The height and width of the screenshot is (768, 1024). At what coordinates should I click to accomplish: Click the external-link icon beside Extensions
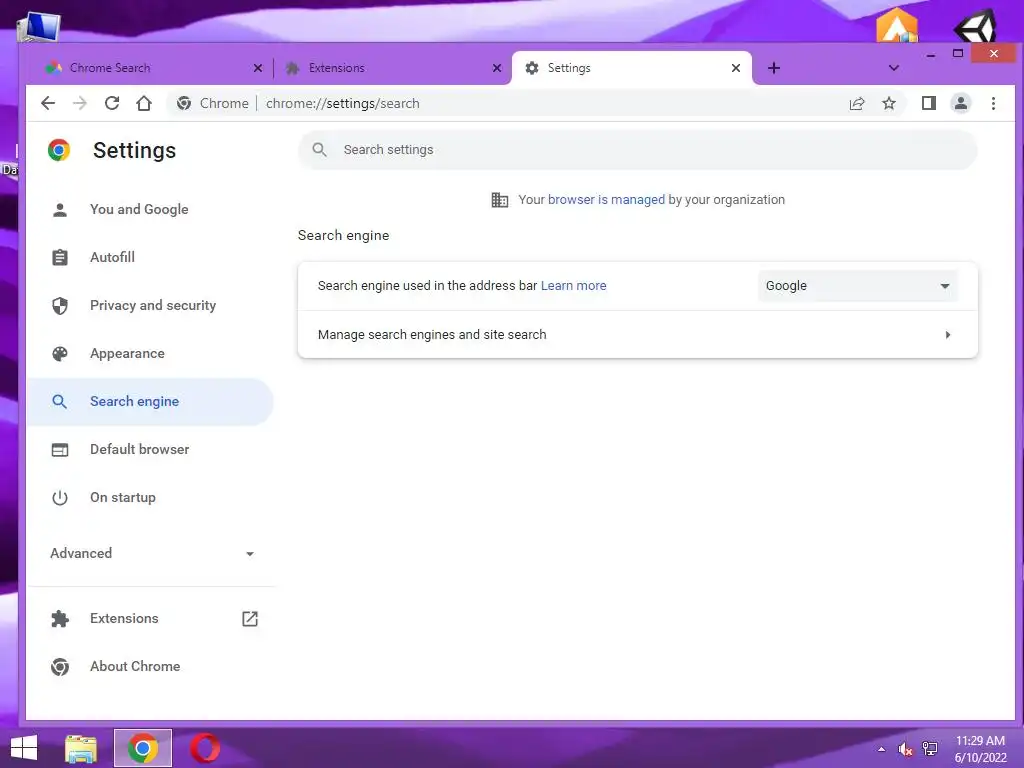click(x=250, y=618)
